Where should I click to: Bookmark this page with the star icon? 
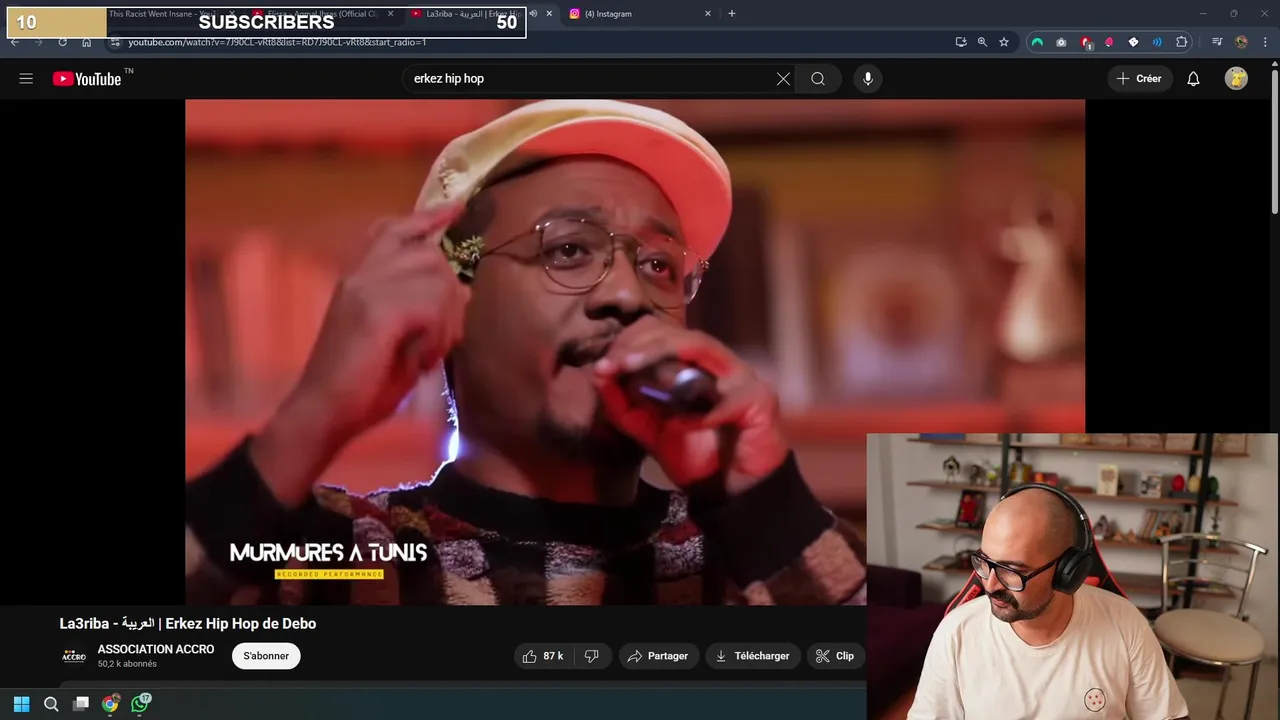point(1004,42)
